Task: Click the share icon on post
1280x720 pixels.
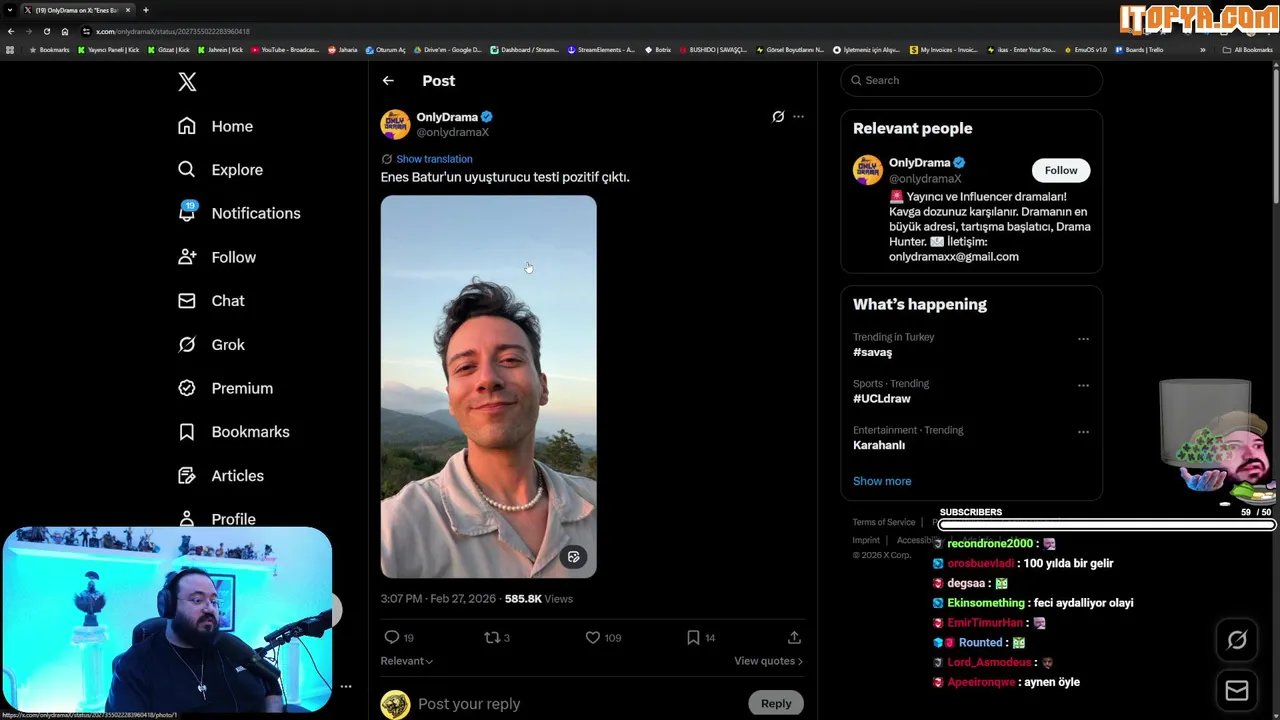Action: (794, 638)
